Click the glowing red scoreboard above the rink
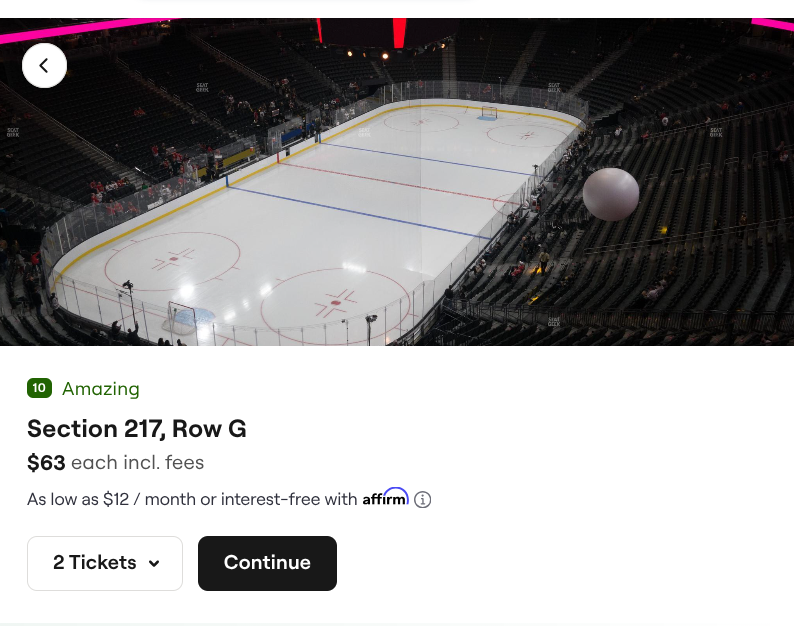Image resolution: width=794 pixels, height=626 pixels. 400,32
